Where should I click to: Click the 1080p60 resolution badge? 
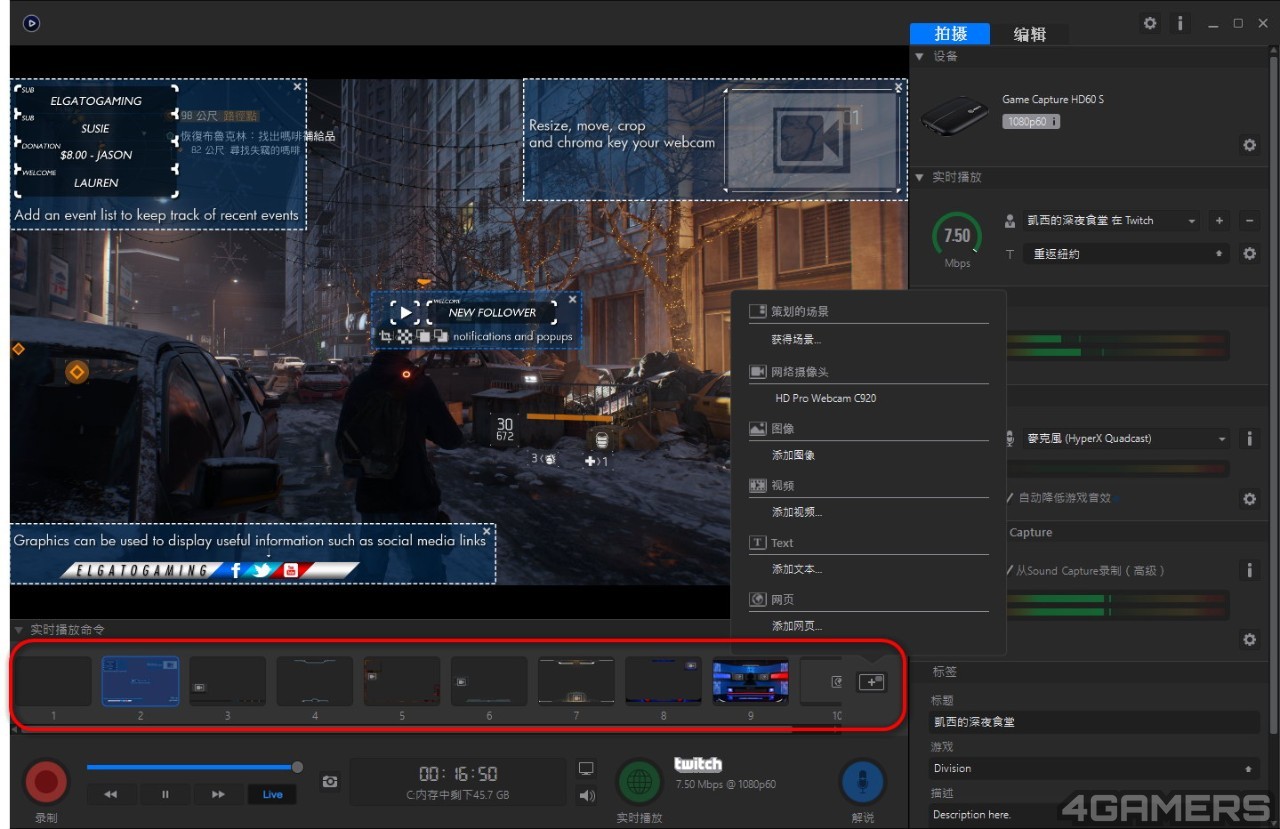(1031, 121)
